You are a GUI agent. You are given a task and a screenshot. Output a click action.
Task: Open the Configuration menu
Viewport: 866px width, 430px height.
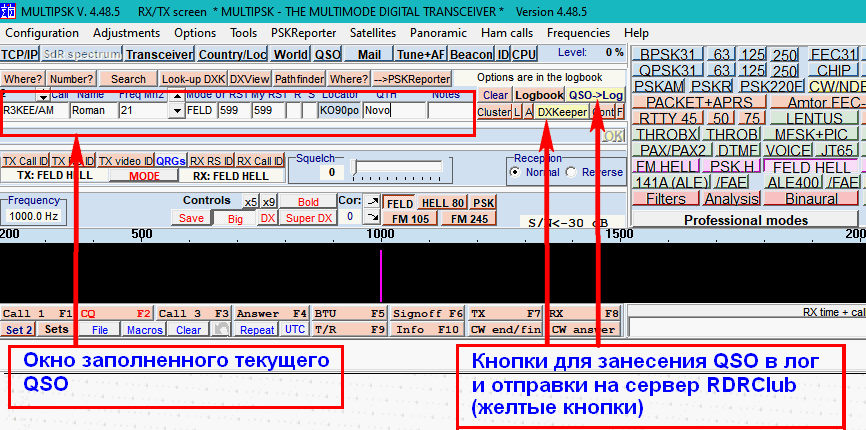42,33
